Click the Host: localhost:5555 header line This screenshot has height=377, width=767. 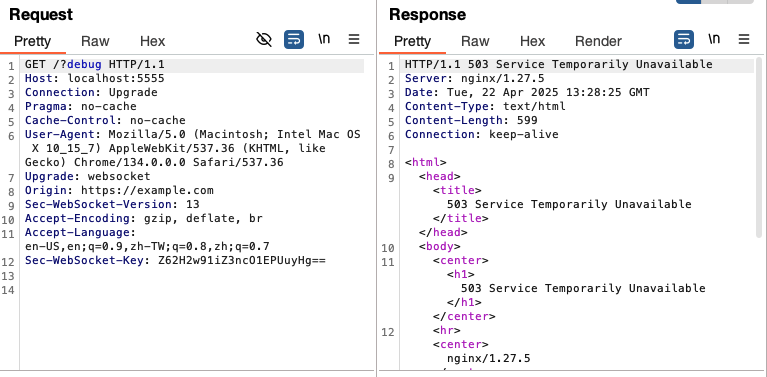[x=95, y=78]
